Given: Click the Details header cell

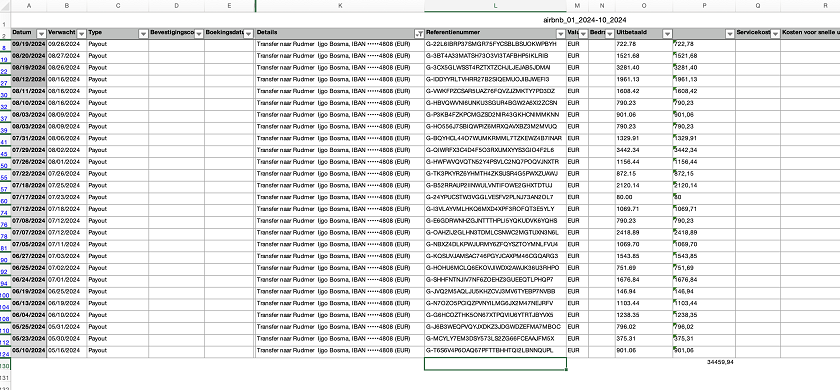Looking at the screenshot, I should point(340,33).
